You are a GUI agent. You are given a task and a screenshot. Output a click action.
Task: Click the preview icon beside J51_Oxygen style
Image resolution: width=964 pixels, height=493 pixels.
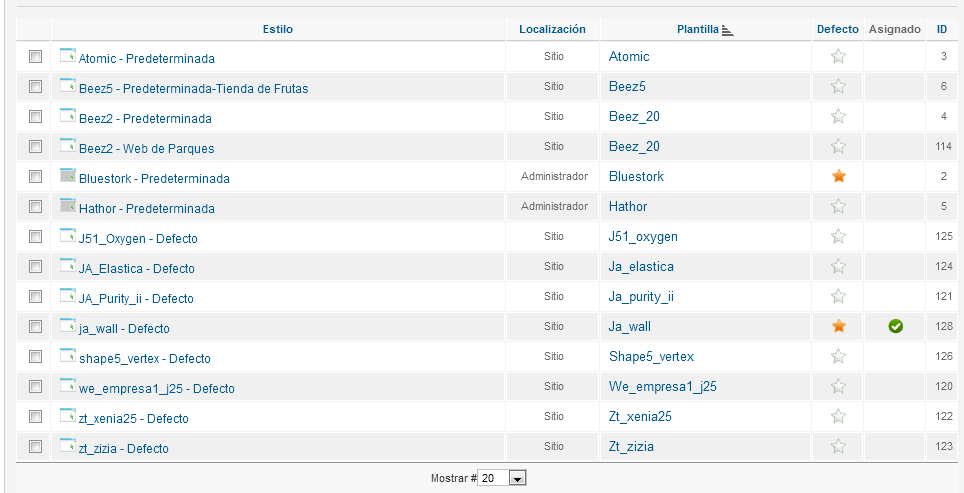(68, 235)
